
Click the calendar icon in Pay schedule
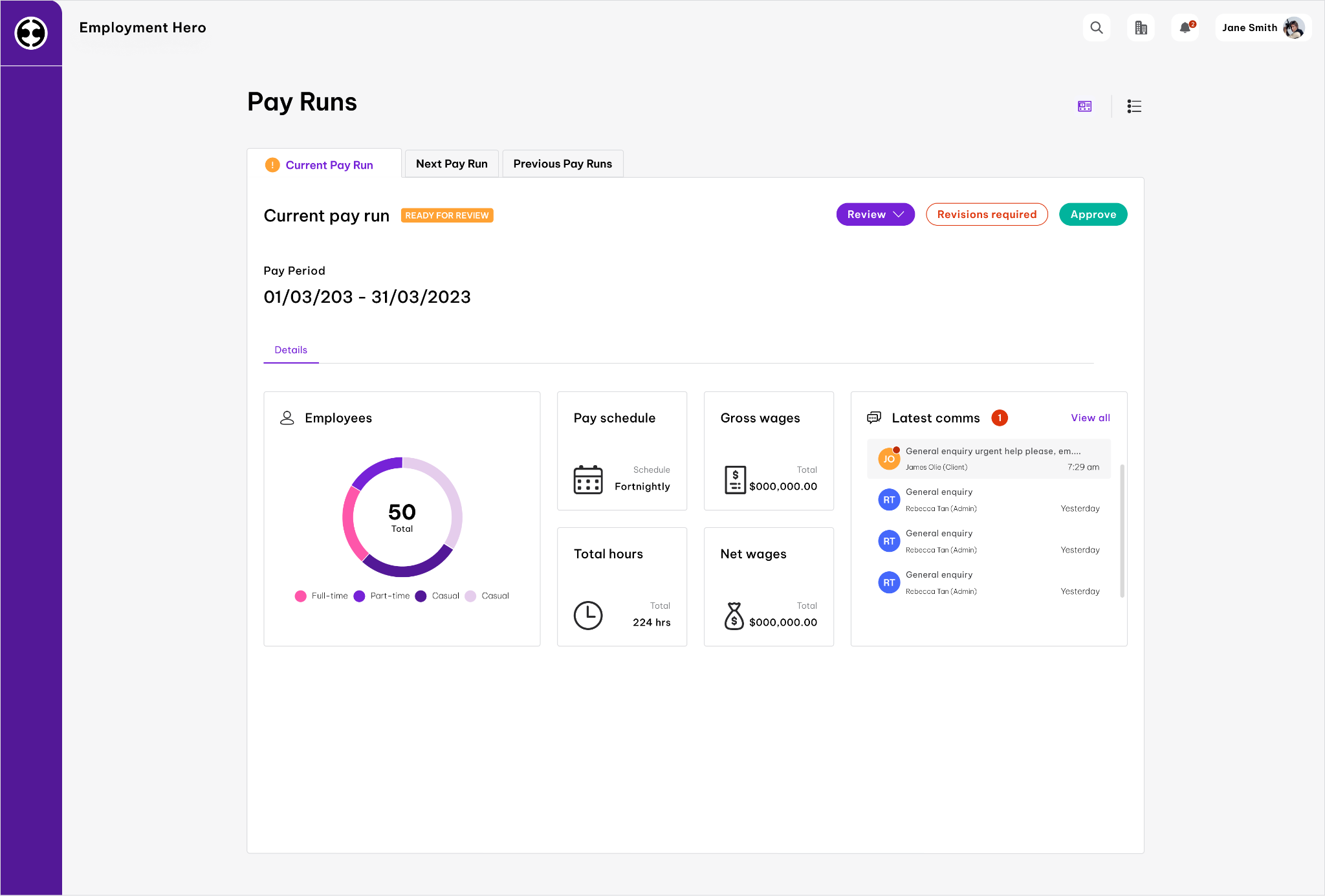click(587, 479)
